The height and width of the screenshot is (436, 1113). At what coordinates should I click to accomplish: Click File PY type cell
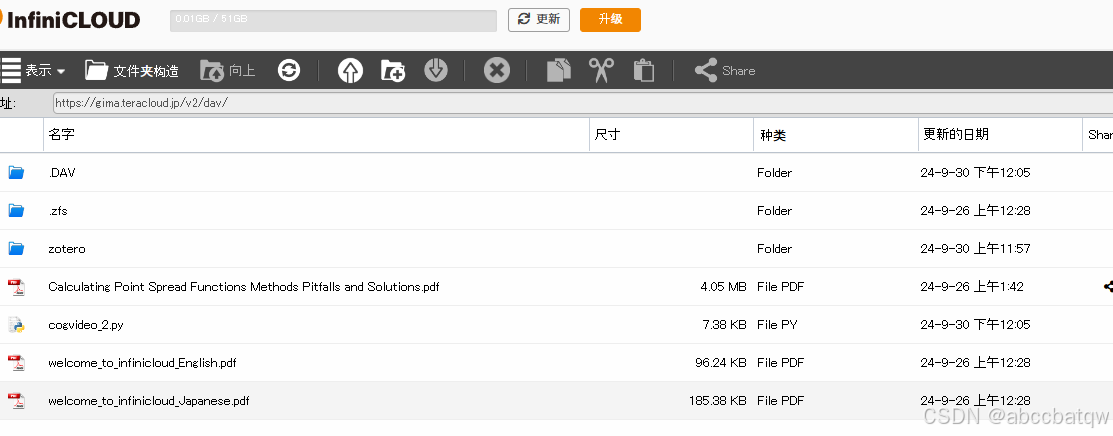point(777,325)
